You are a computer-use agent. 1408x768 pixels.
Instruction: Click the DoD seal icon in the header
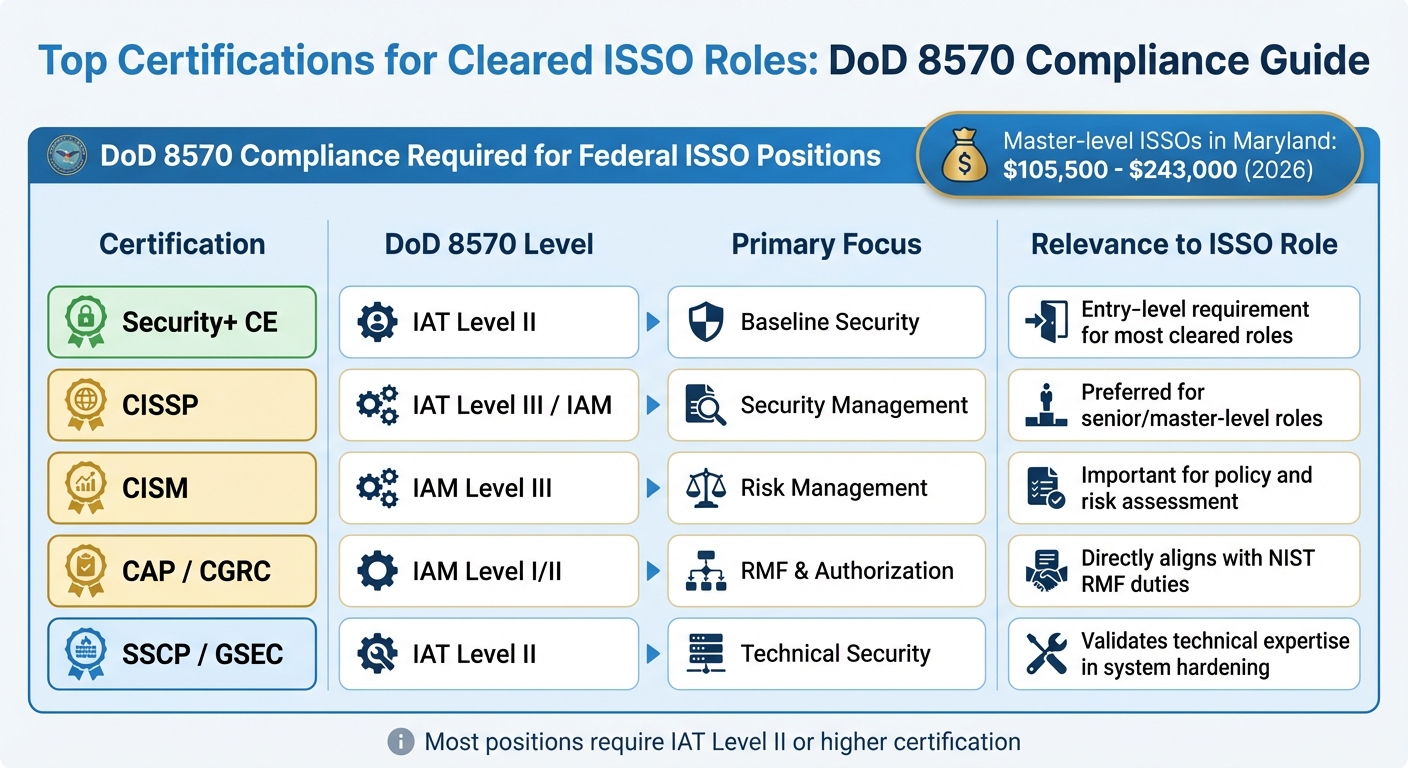coord(66,156)
